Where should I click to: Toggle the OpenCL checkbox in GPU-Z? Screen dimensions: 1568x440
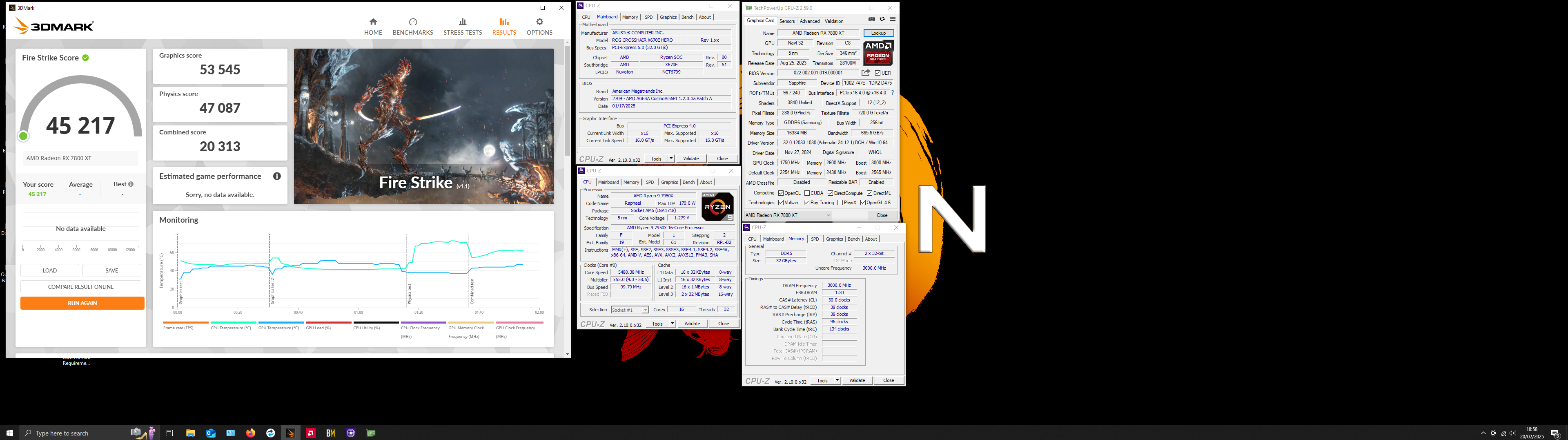click(x=781, y=193)
